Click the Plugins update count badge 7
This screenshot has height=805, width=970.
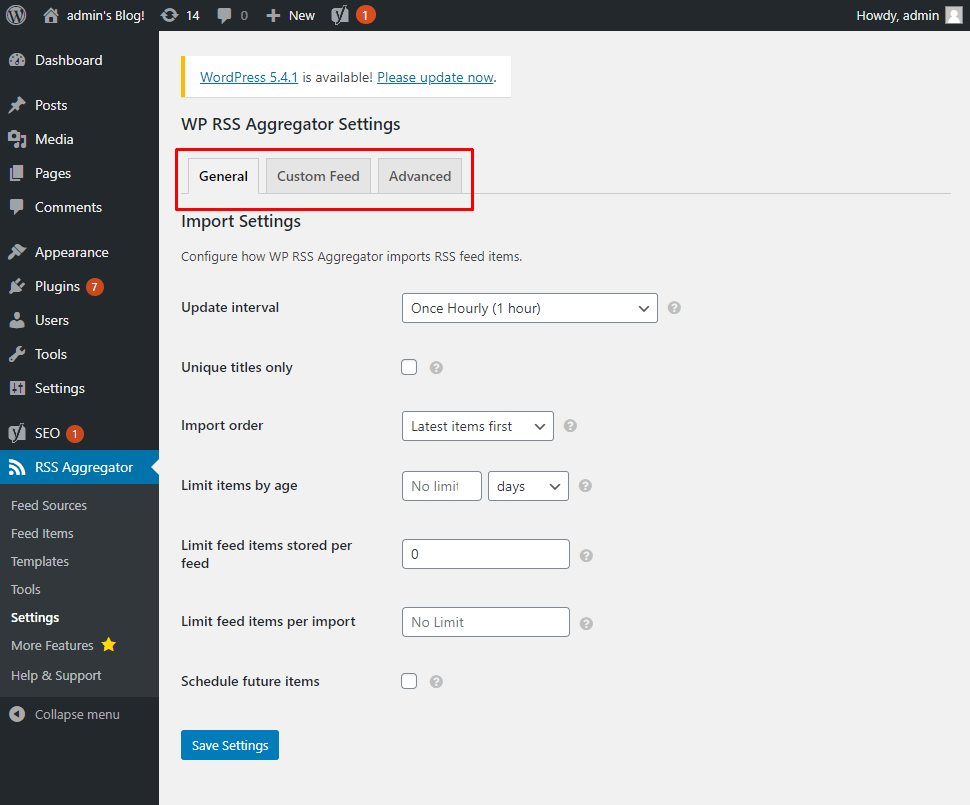(x=95, y=286)
